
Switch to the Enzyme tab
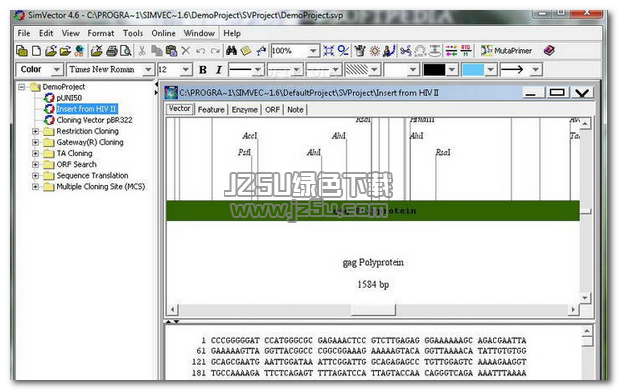[244, 109]
